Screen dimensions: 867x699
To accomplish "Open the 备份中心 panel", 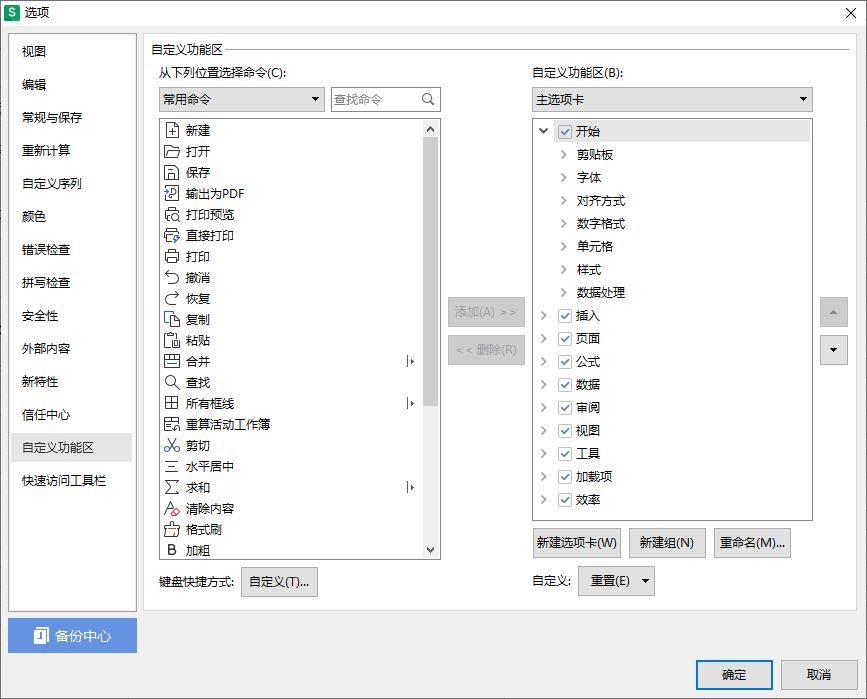I will [x=71, y=635].
